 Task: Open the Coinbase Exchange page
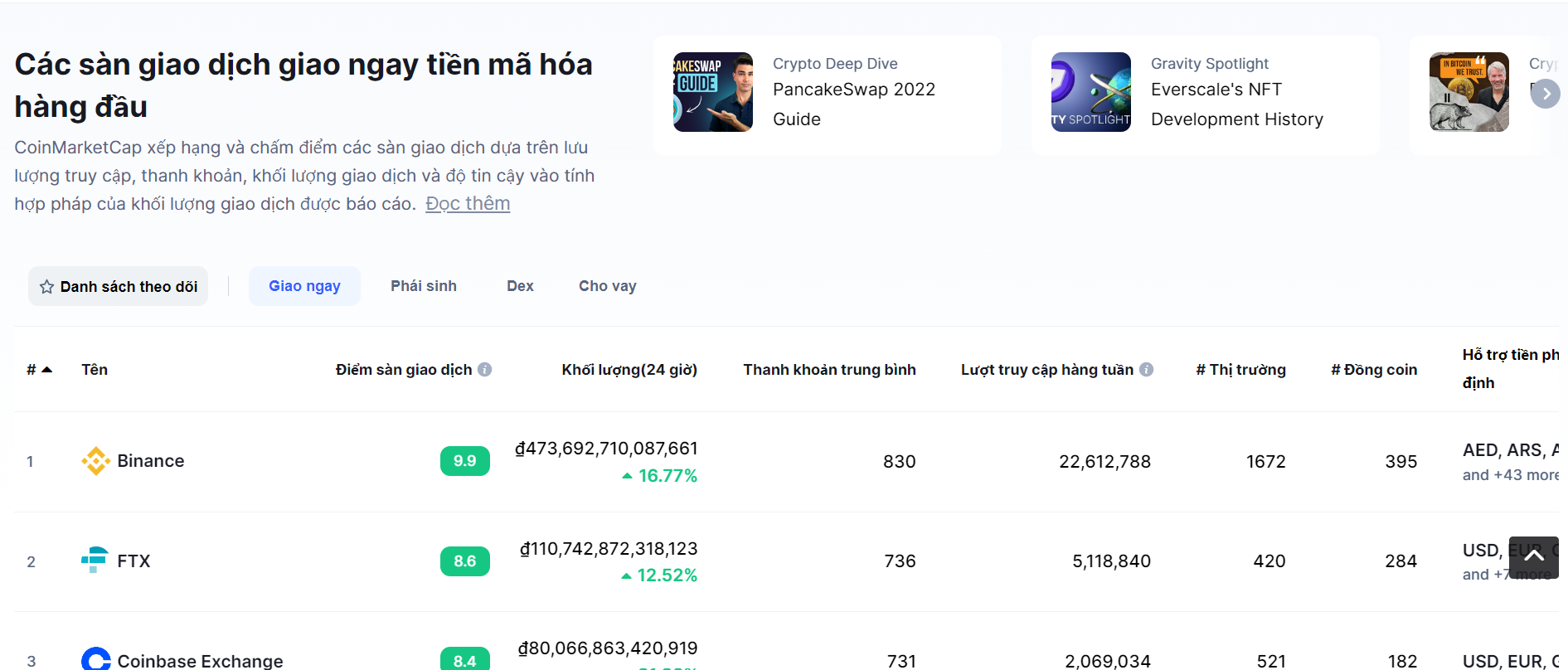[x=200, y=661]
